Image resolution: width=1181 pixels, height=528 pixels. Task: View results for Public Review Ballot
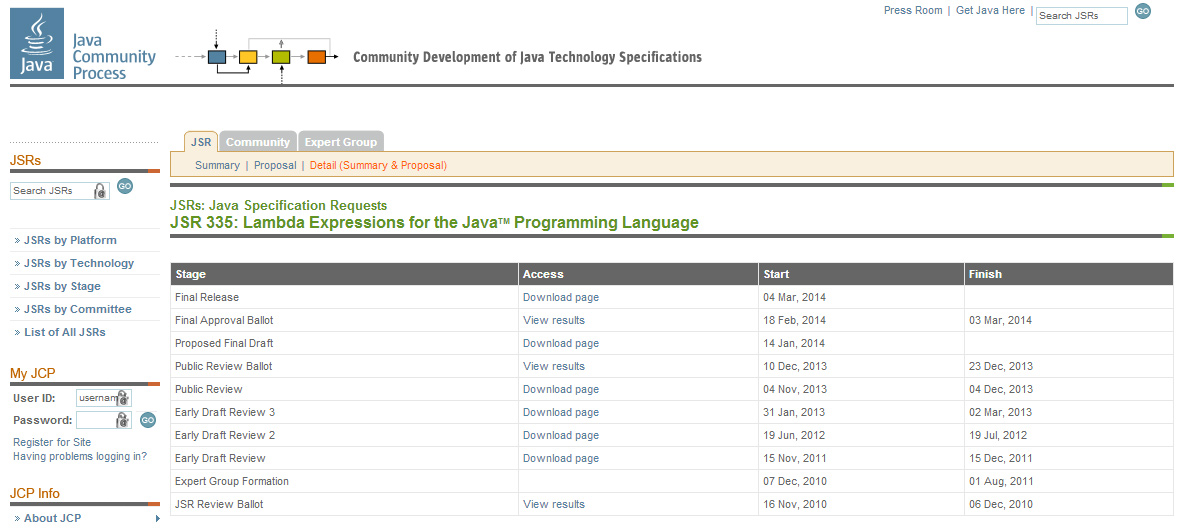(554, 366)
